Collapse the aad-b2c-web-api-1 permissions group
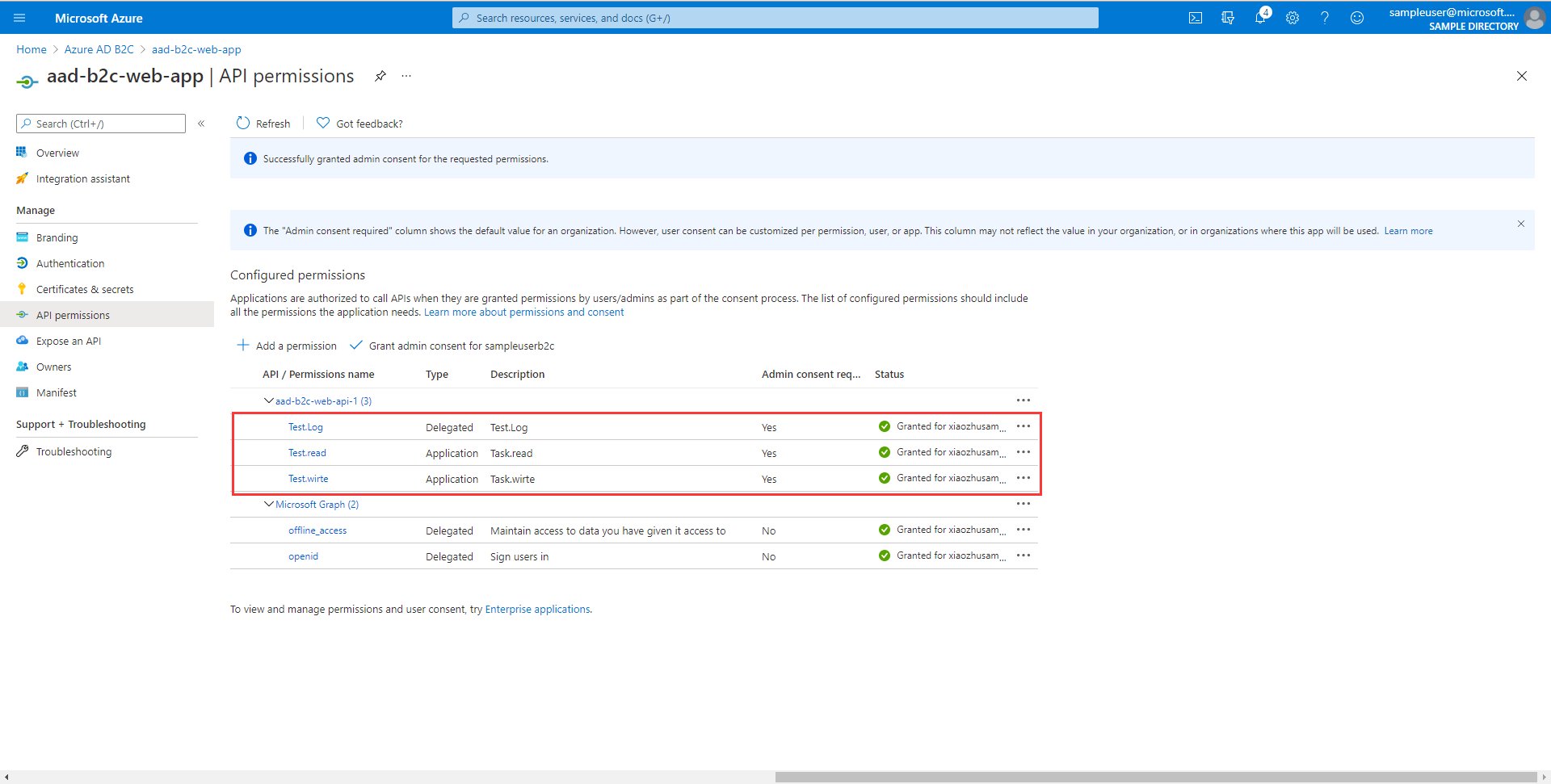This screenshot has height=784, width=1551. [x=269, y=400]
